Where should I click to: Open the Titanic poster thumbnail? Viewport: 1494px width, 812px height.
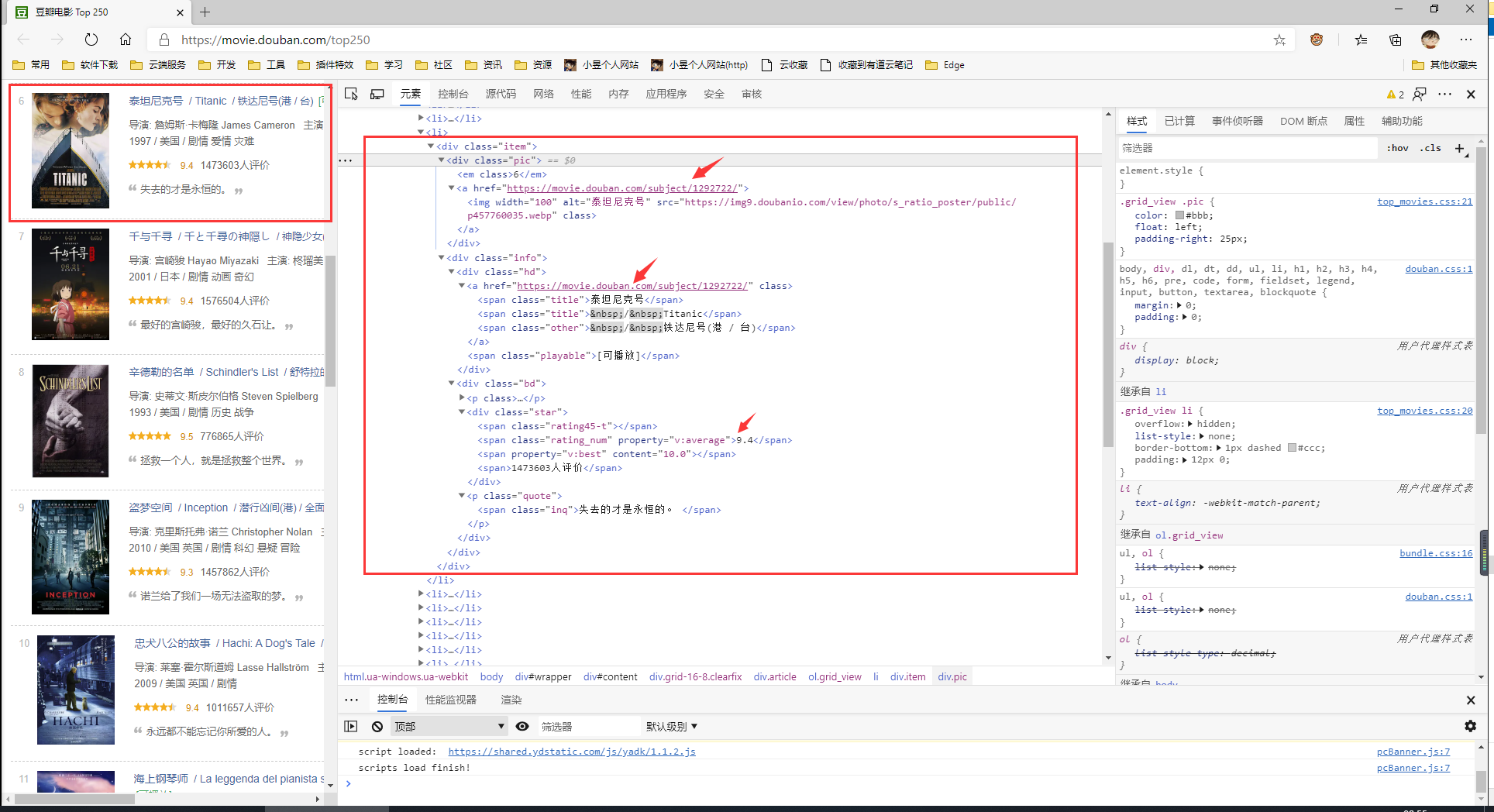click(71, 150)
